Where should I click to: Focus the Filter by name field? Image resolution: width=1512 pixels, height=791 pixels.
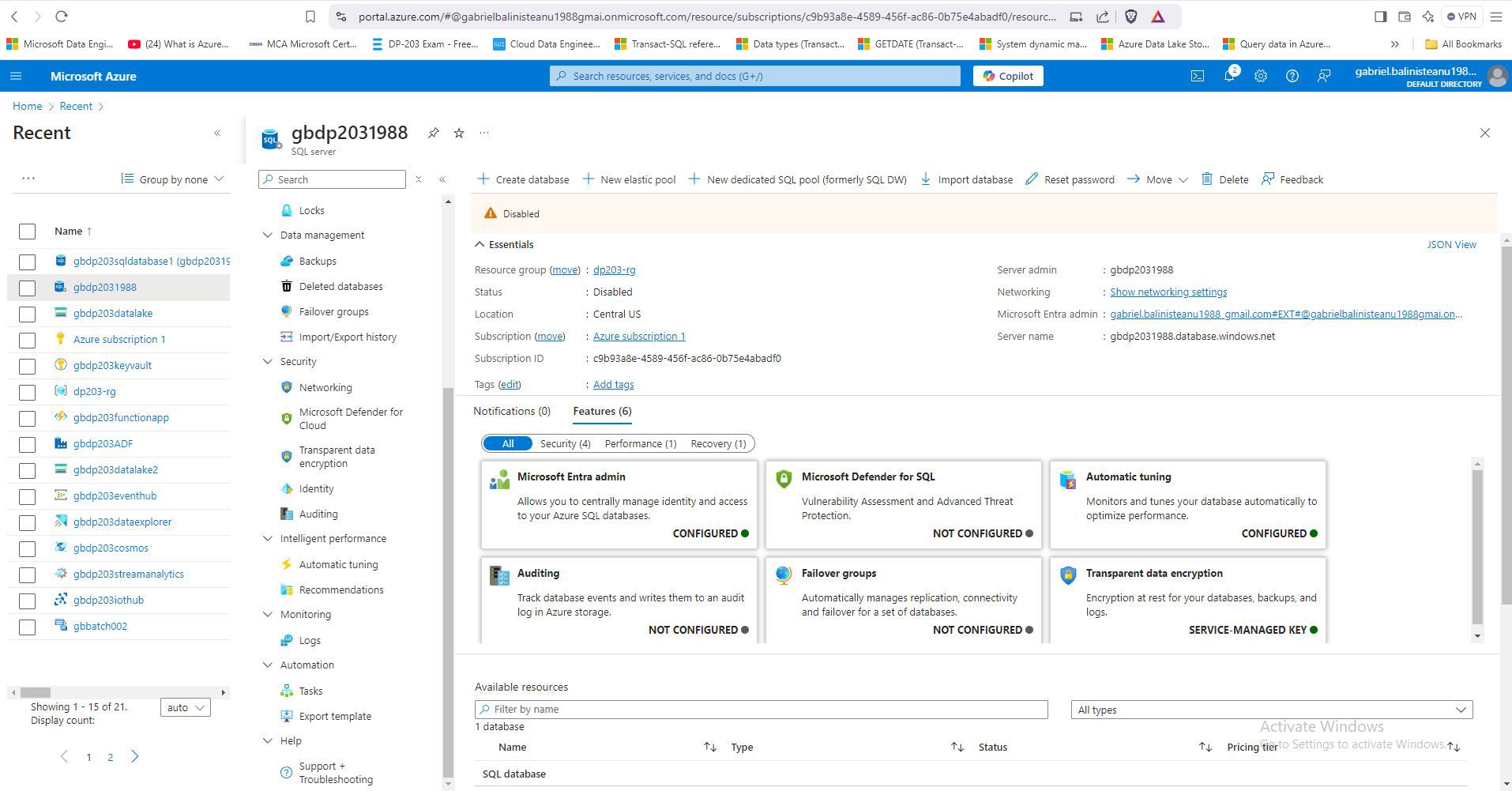(761, 710)
